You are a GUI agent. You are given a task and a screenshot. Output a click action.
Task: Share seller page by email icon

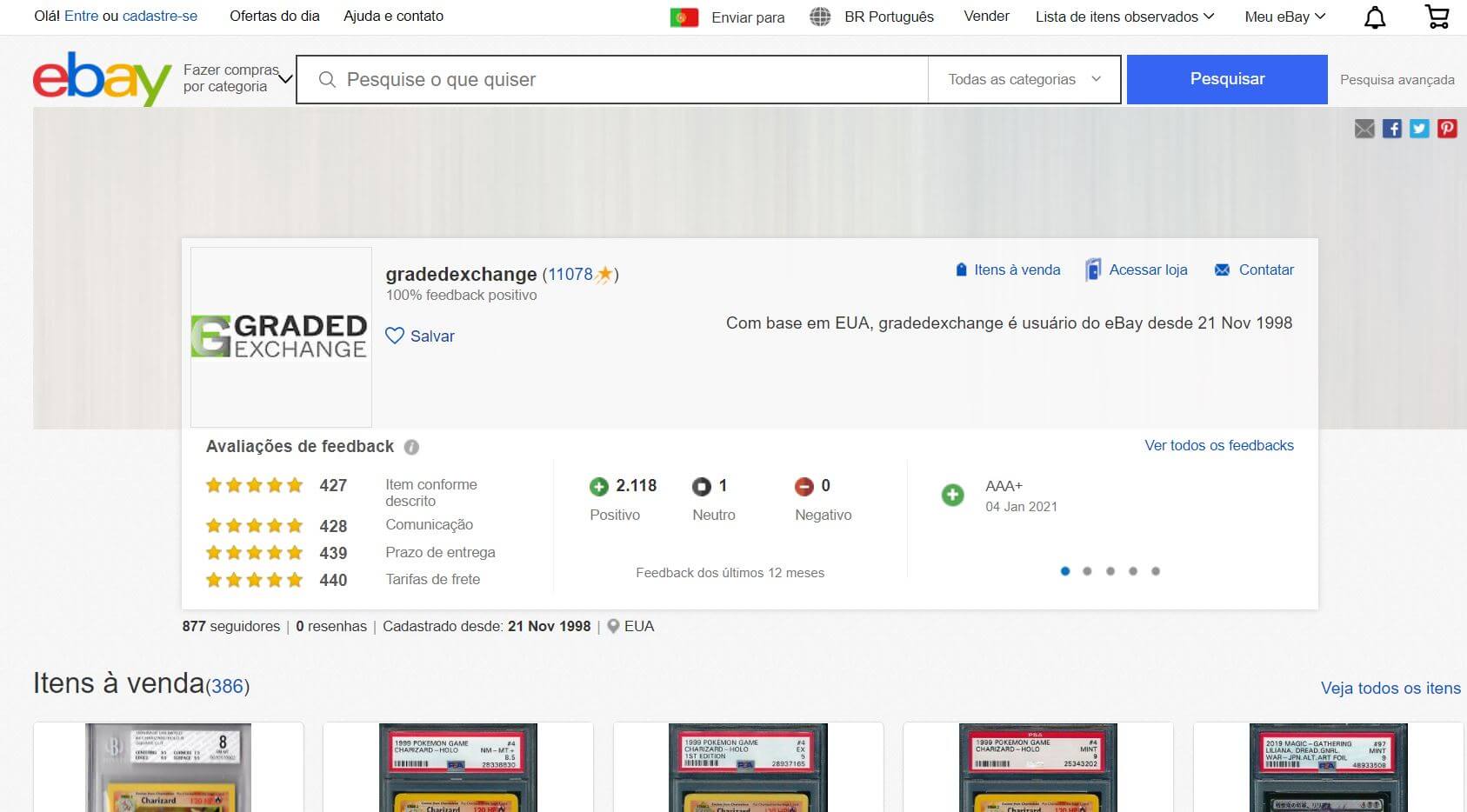(x=1364, y=129)
